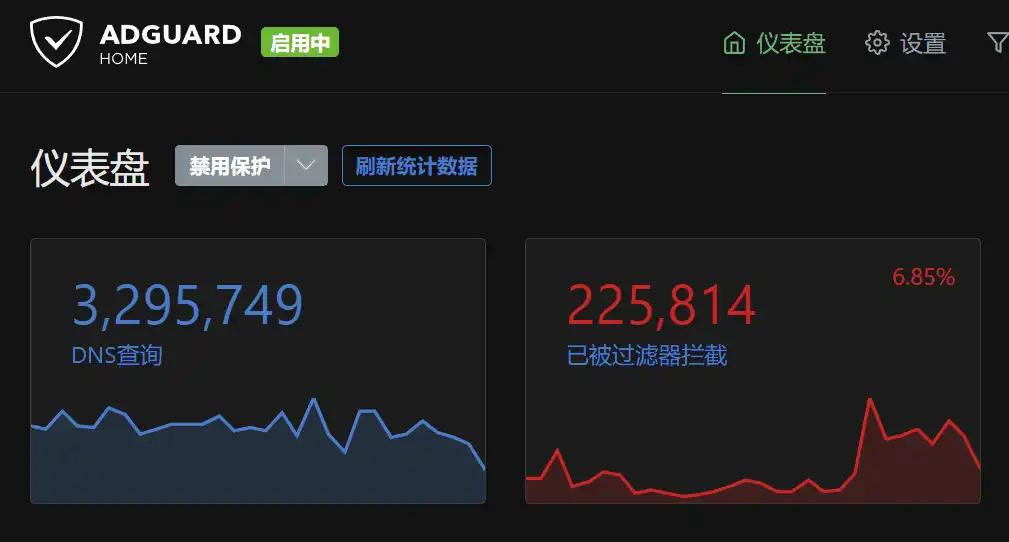Click the funnel filter icon in navigation
1009x542 pixels.
point(997,43)
